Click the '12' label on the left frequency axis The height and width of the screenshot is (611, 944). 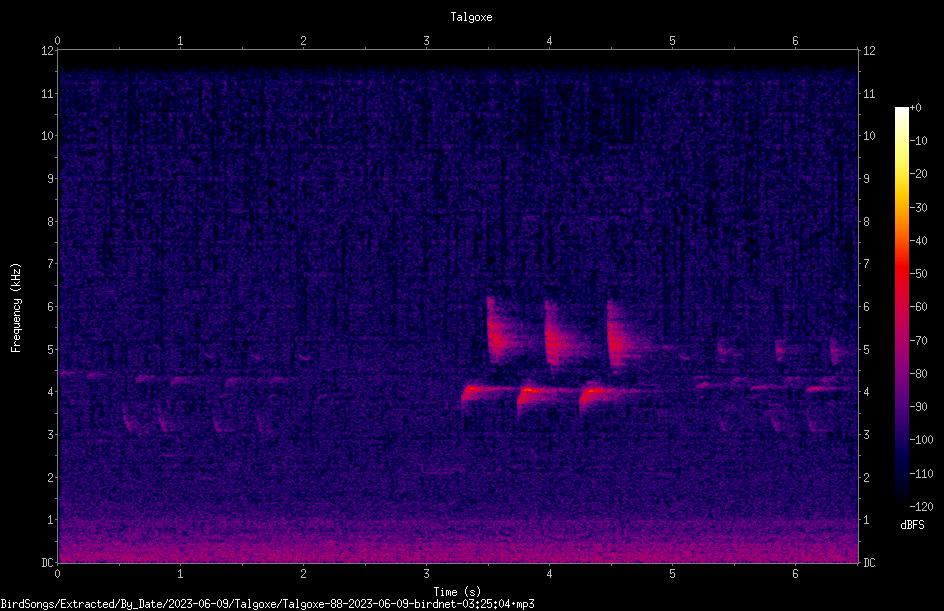point(47,51)
